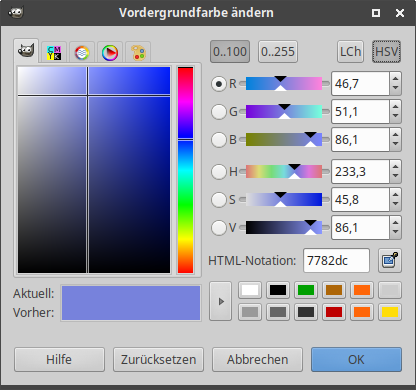The image size is (416, 390).
Task: Decrease the H value with down arrow
Action: pyautogui.click(x=395, y=177)
